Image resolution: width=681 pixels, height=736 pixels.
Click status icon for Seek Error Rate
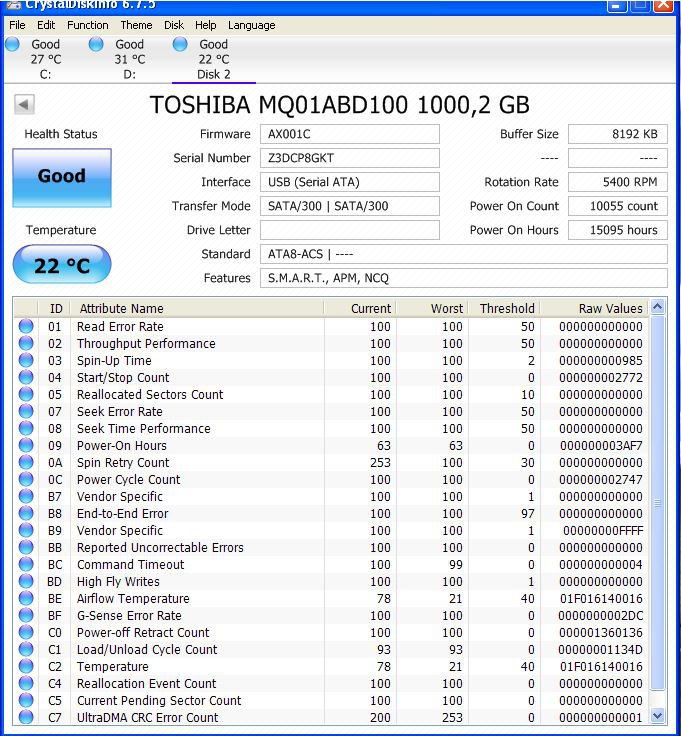pos(26,411)
